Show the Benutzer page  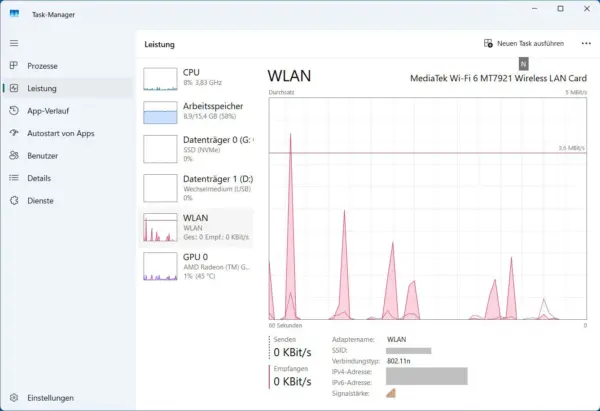67,156
